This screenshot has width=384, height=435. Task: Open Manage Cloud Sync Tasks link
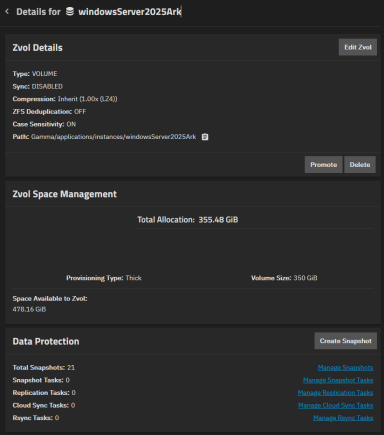[x=335, y=406]
